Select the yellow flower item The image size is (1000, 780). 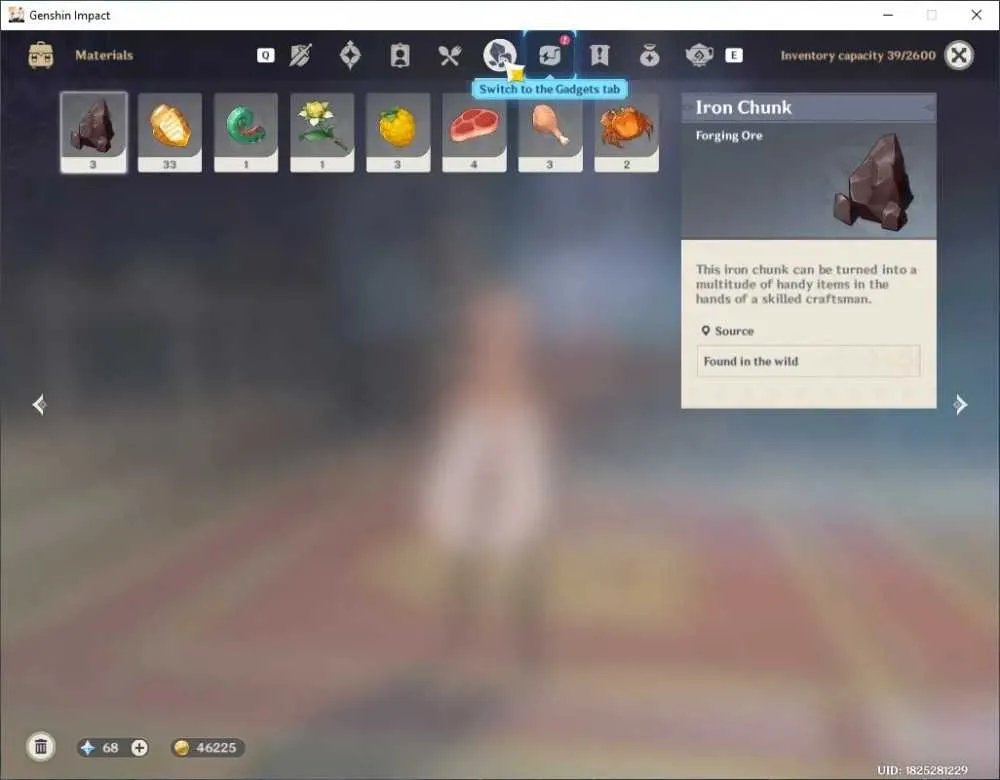[322, 132]
